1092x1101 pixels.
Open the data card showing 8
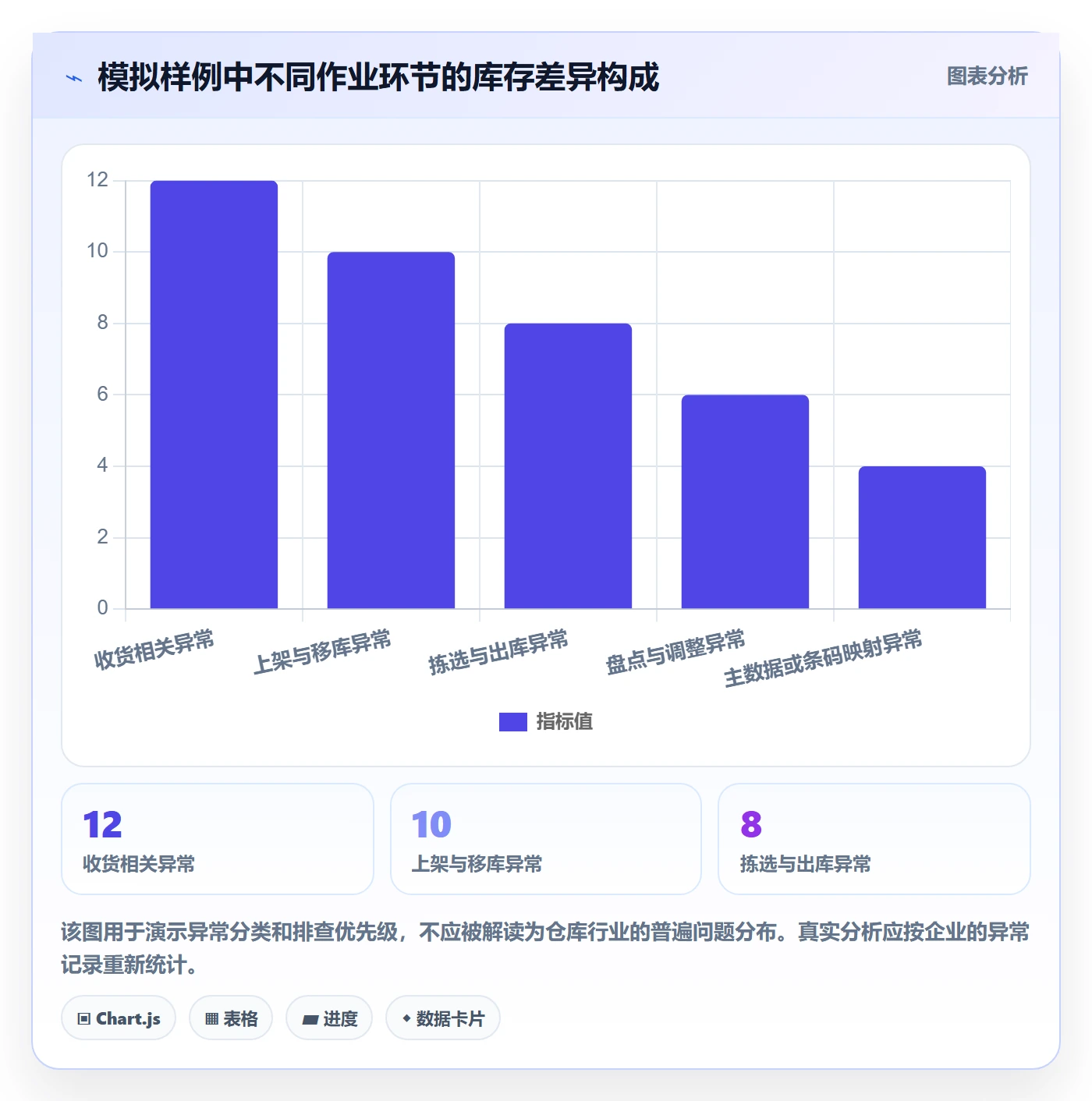[874, 839]
